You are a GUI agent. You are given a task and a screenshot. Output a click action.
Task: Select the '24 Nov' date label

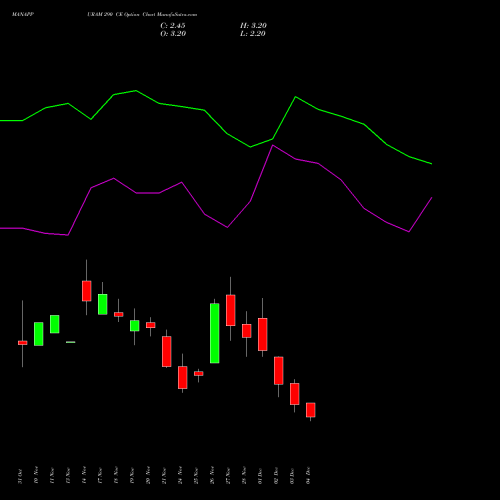click(180, 475)
